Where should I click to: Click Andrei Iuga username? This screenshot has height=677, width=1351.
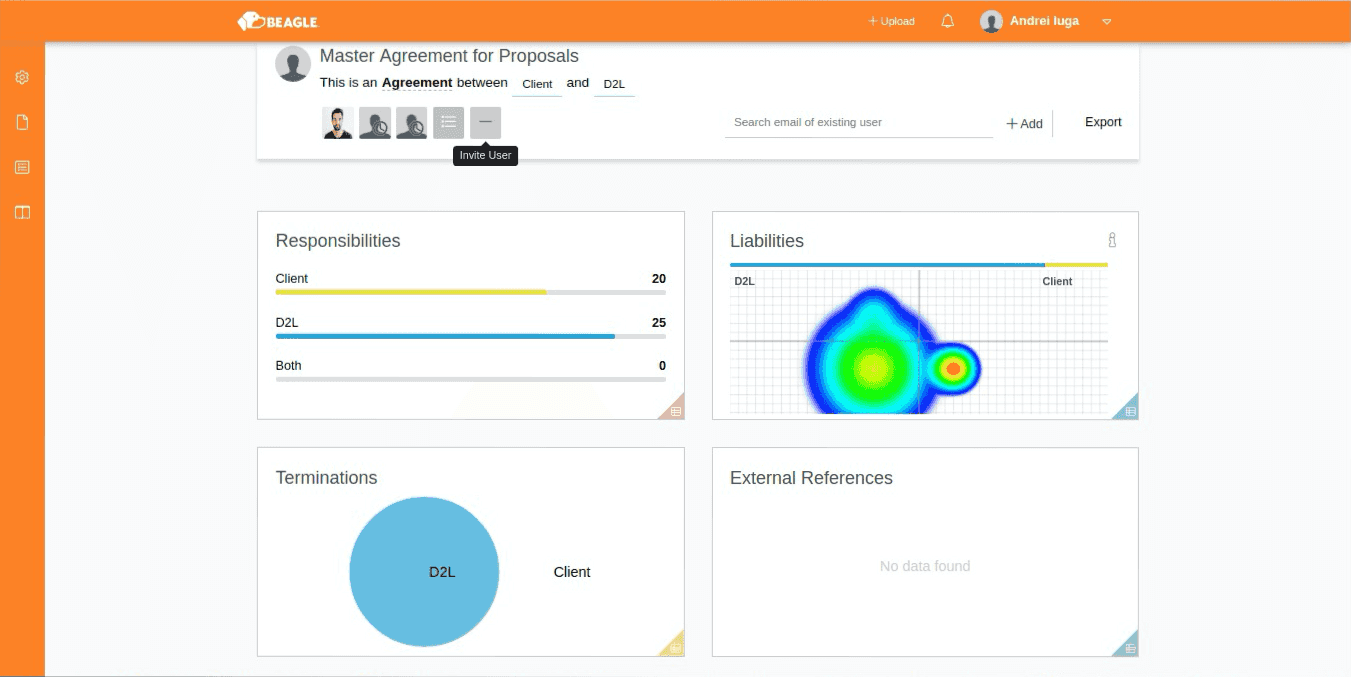[1044, 21]
